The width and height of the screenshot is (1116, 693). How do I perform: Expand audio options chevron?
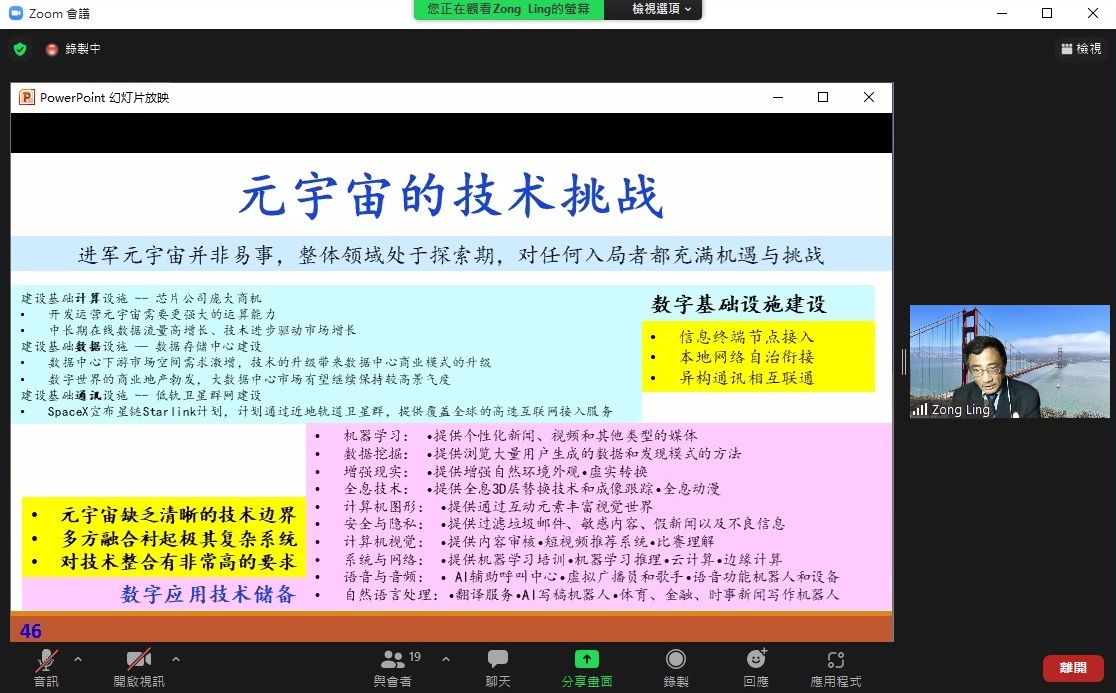point(78,659)
